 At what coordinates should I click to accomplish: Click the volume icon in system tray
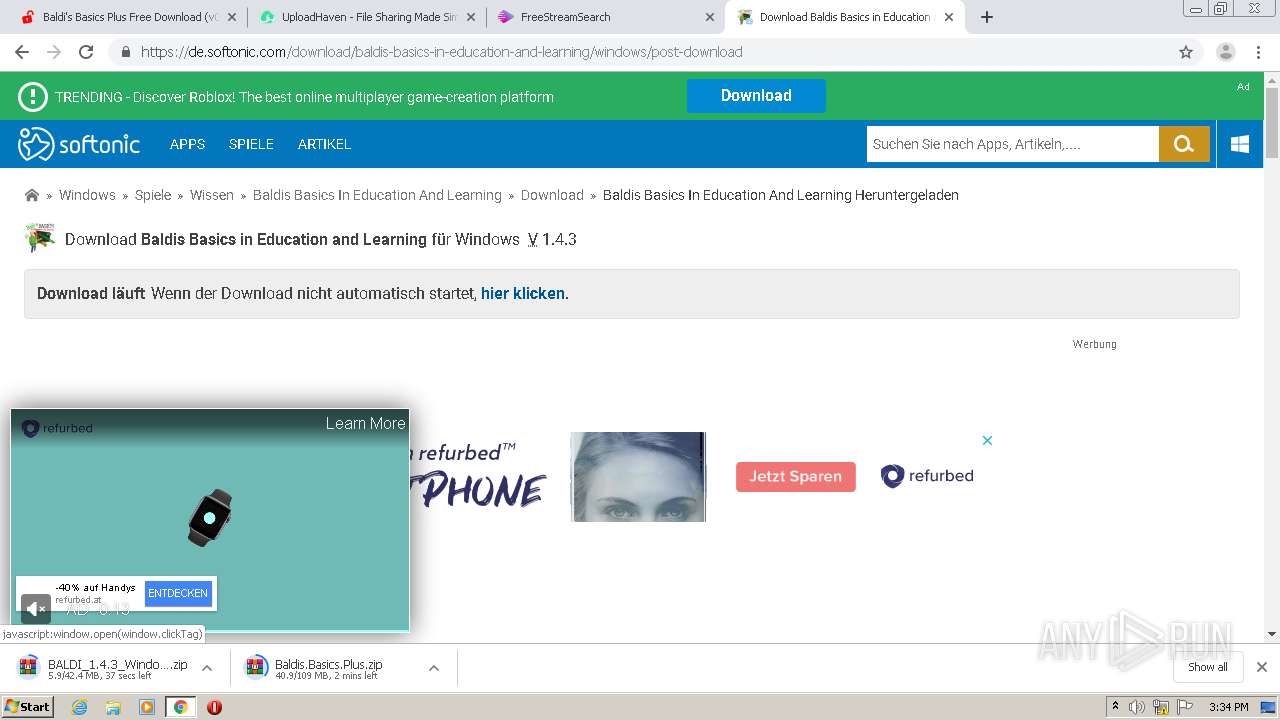coord(1137,707)
